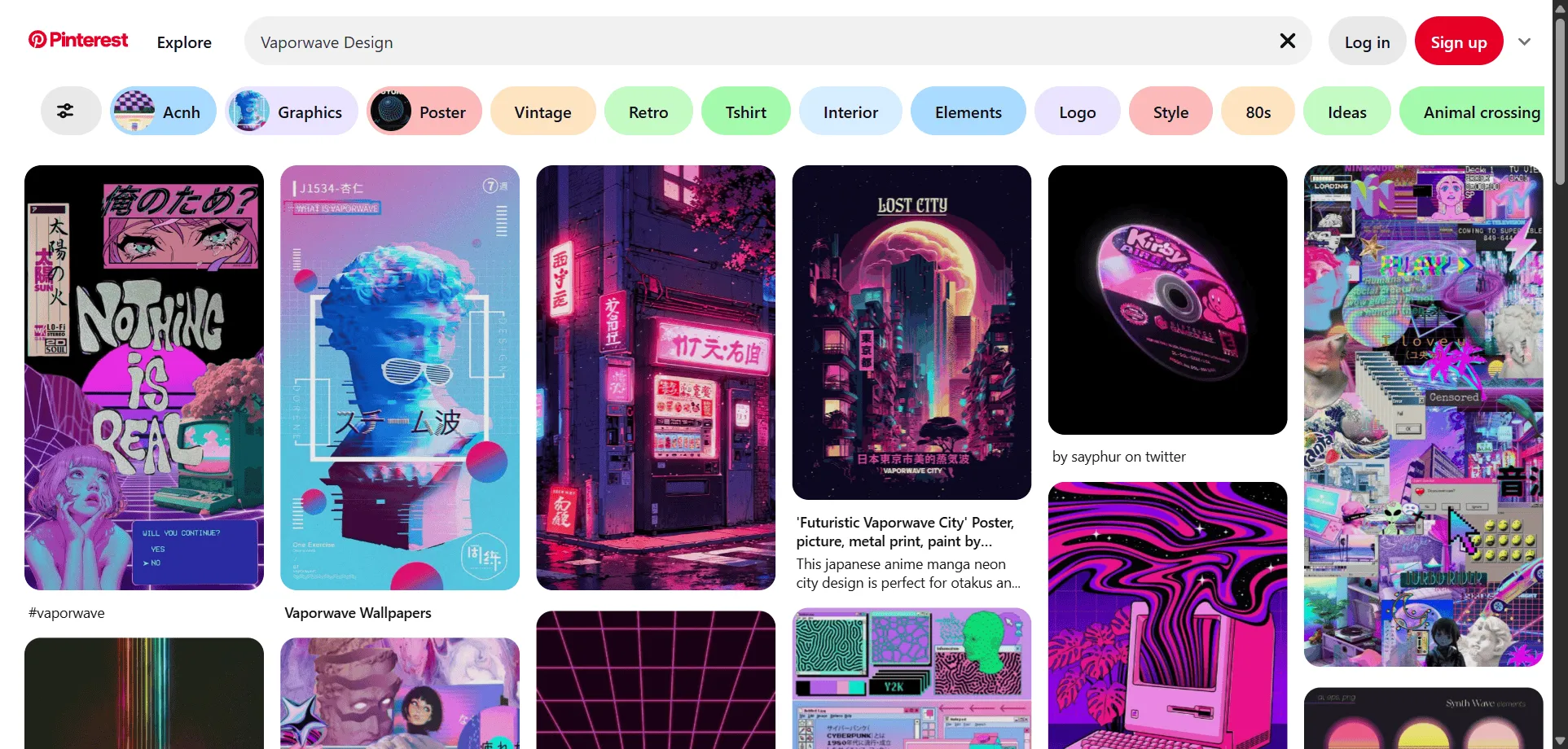The height and width of the screenshot is (749, 1568).
Task: Select the Acnh filter chip
Action: 163,112
